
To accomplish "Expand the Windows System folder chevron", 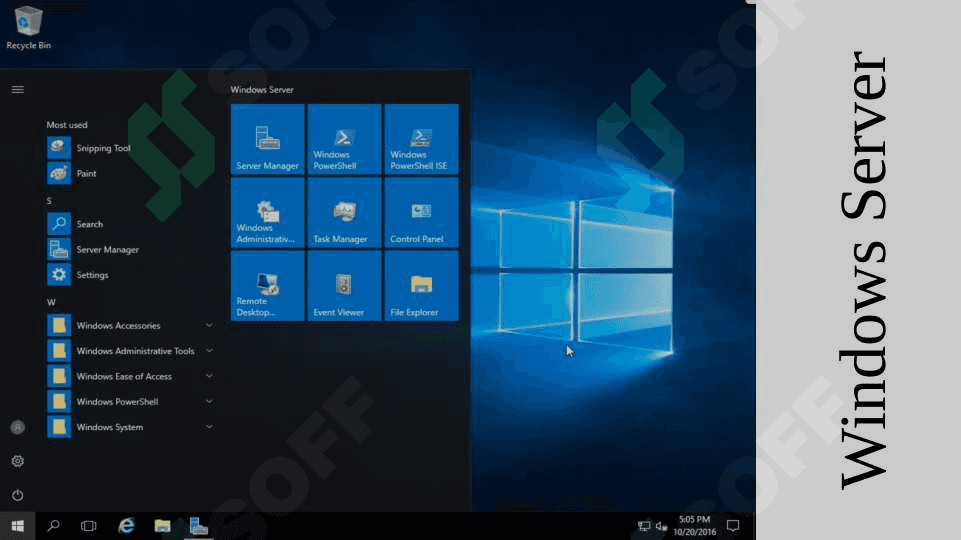I will coord(209,427).
